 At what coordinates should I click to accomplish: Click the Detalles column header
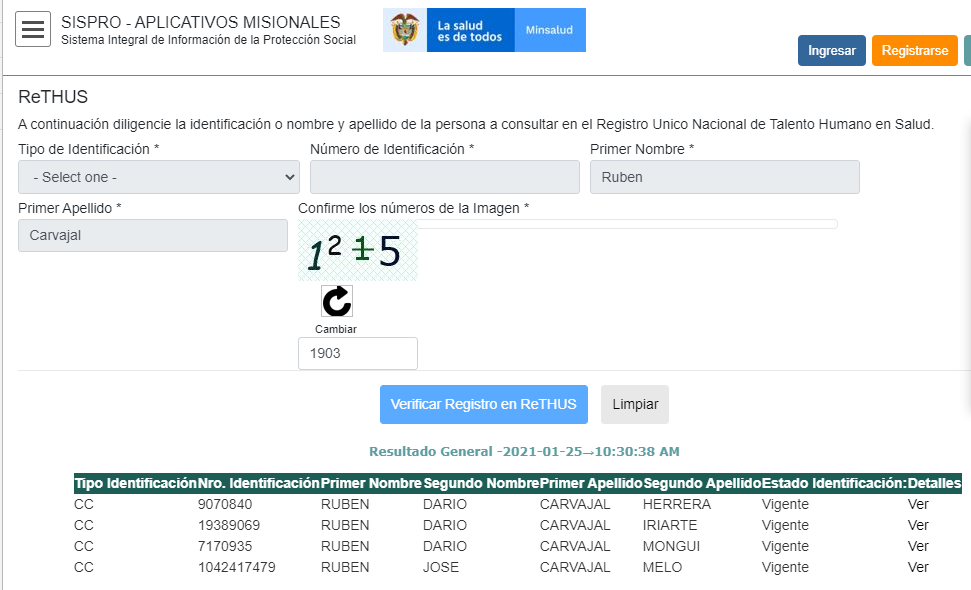[934, 484]
